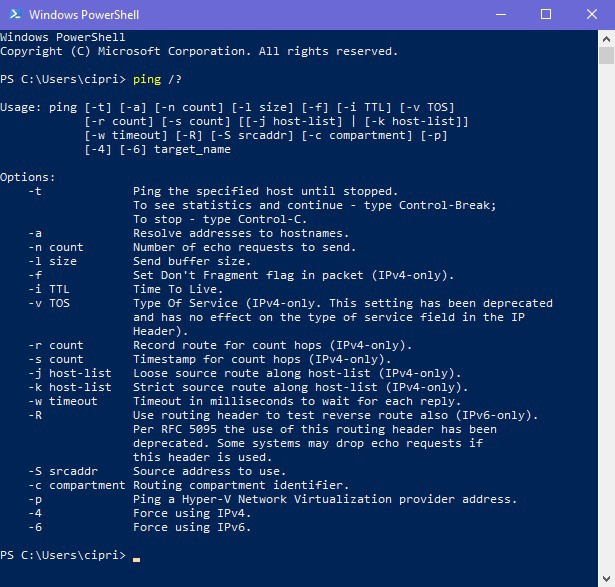
Task: Click the bottom 'PS C:\Users\cipri>' prompt
Action: tap(63, 555)
